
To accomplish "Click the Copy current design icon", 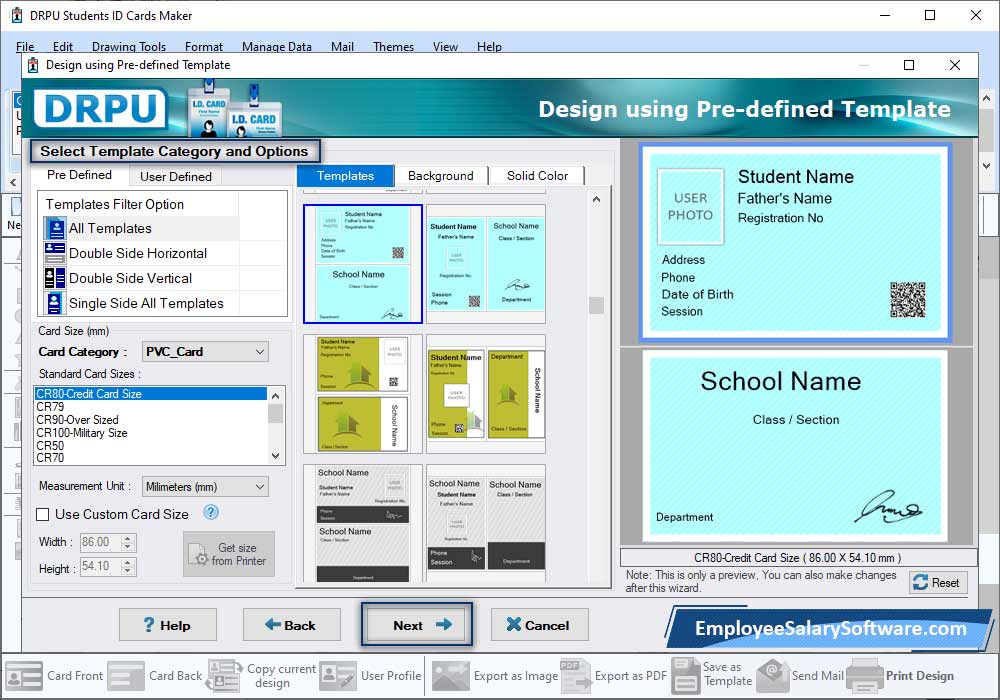I will click(x=224, y=676).
